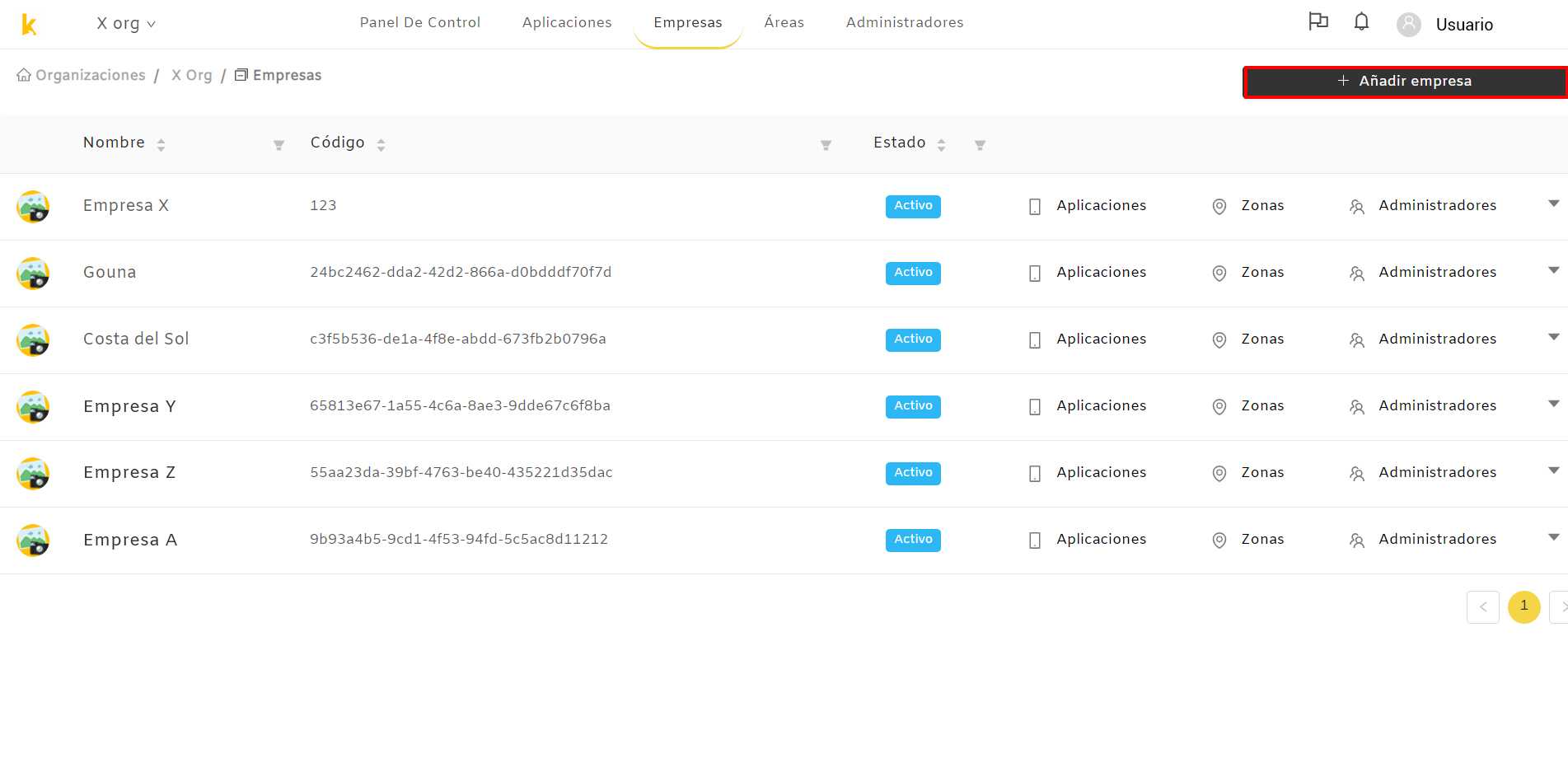Click Administradores people icon for Empresa A

tap(1357, 541)
